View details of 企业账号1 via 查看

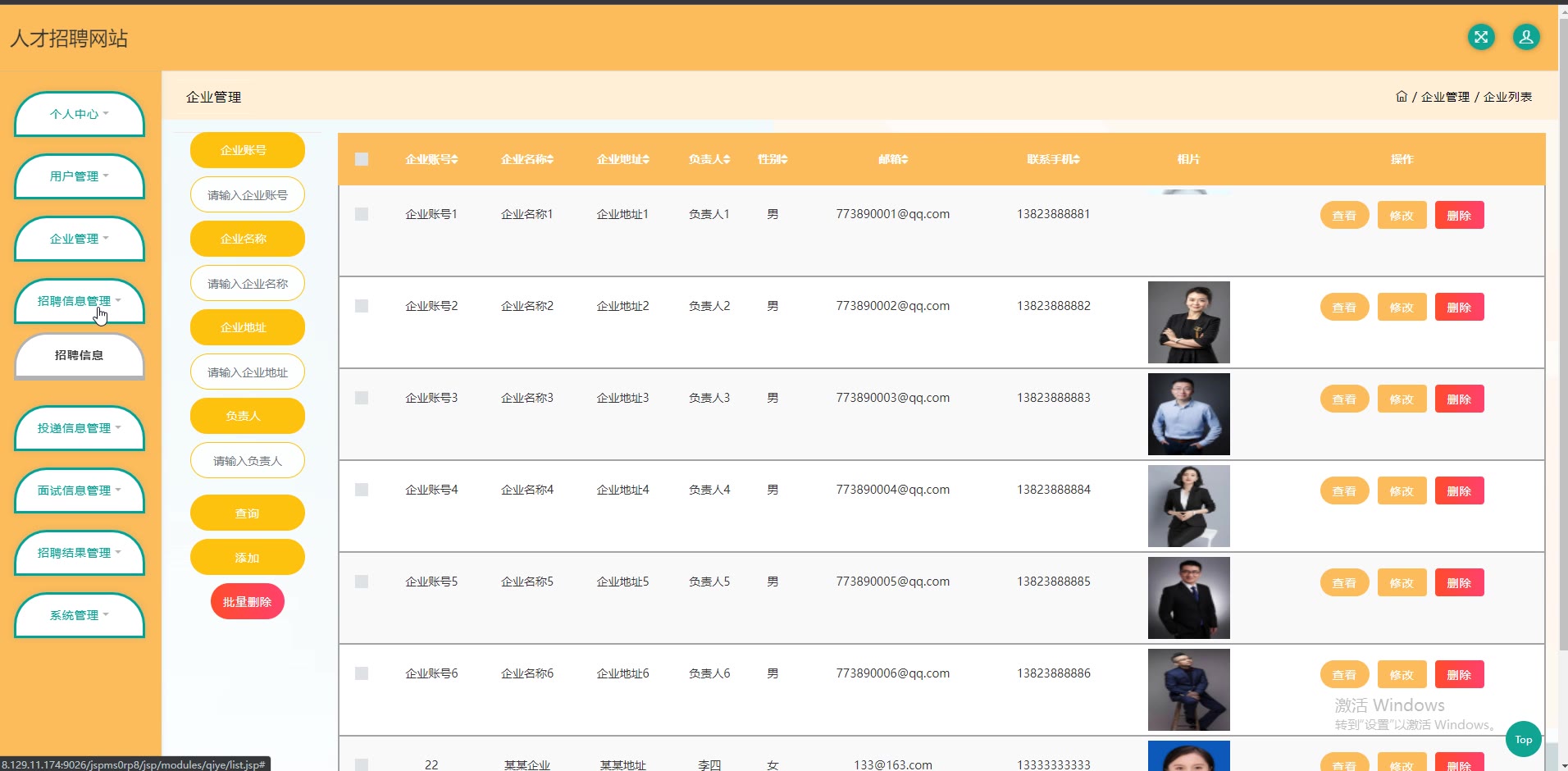1344,215
